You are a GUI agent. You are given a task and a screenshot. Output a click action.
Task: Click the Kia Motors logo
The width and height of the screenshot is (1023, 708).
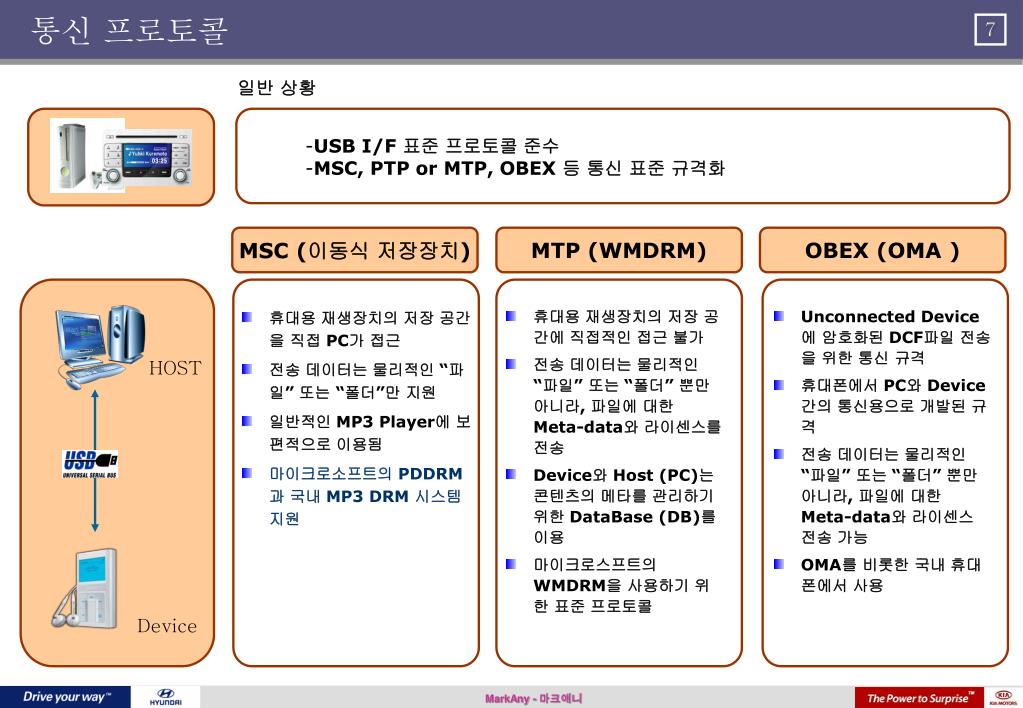(x=1003, y=697)
